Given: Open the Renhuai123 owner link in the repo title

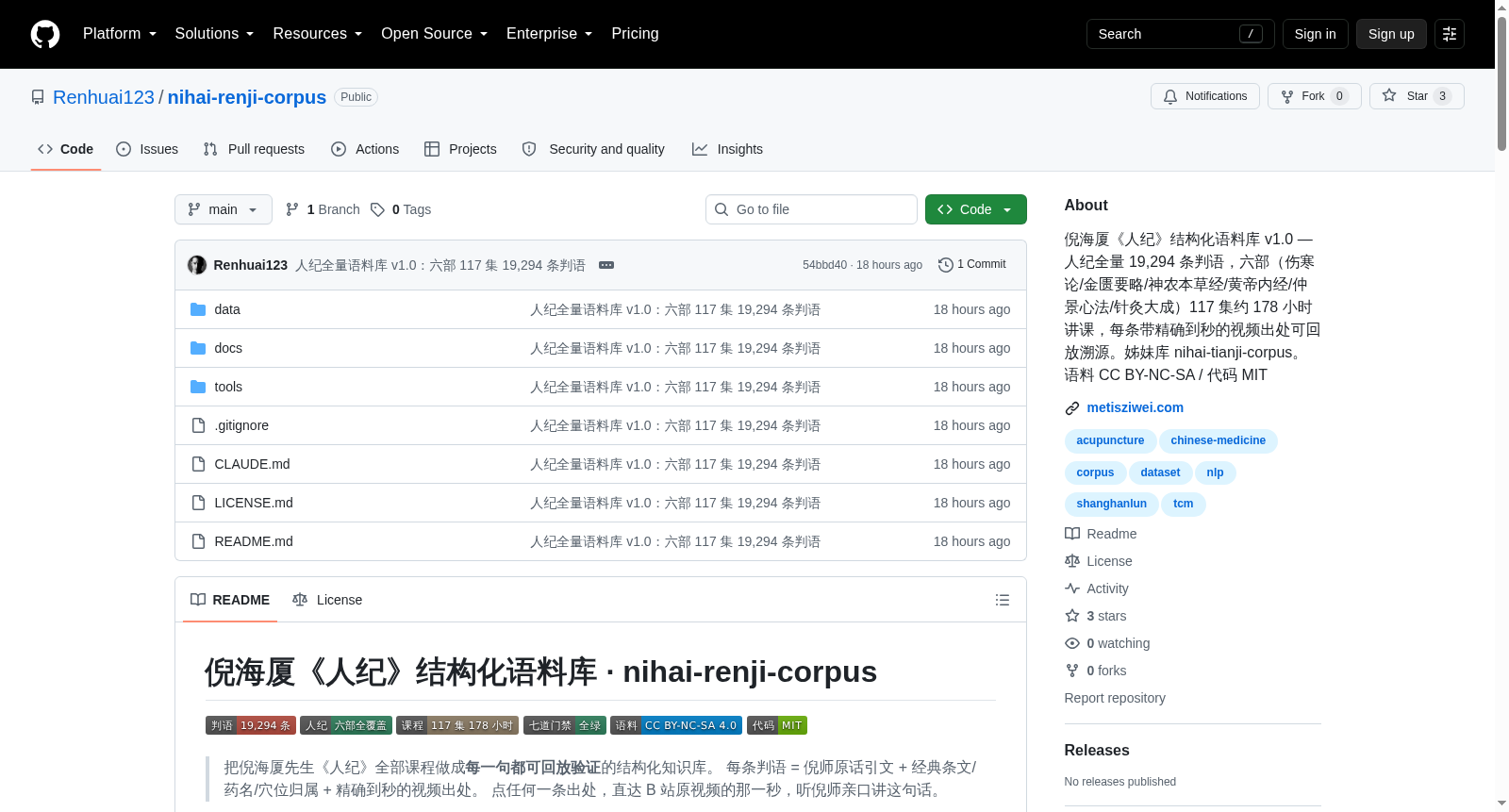Looking at the screenshot, I should tap(104, 97).
